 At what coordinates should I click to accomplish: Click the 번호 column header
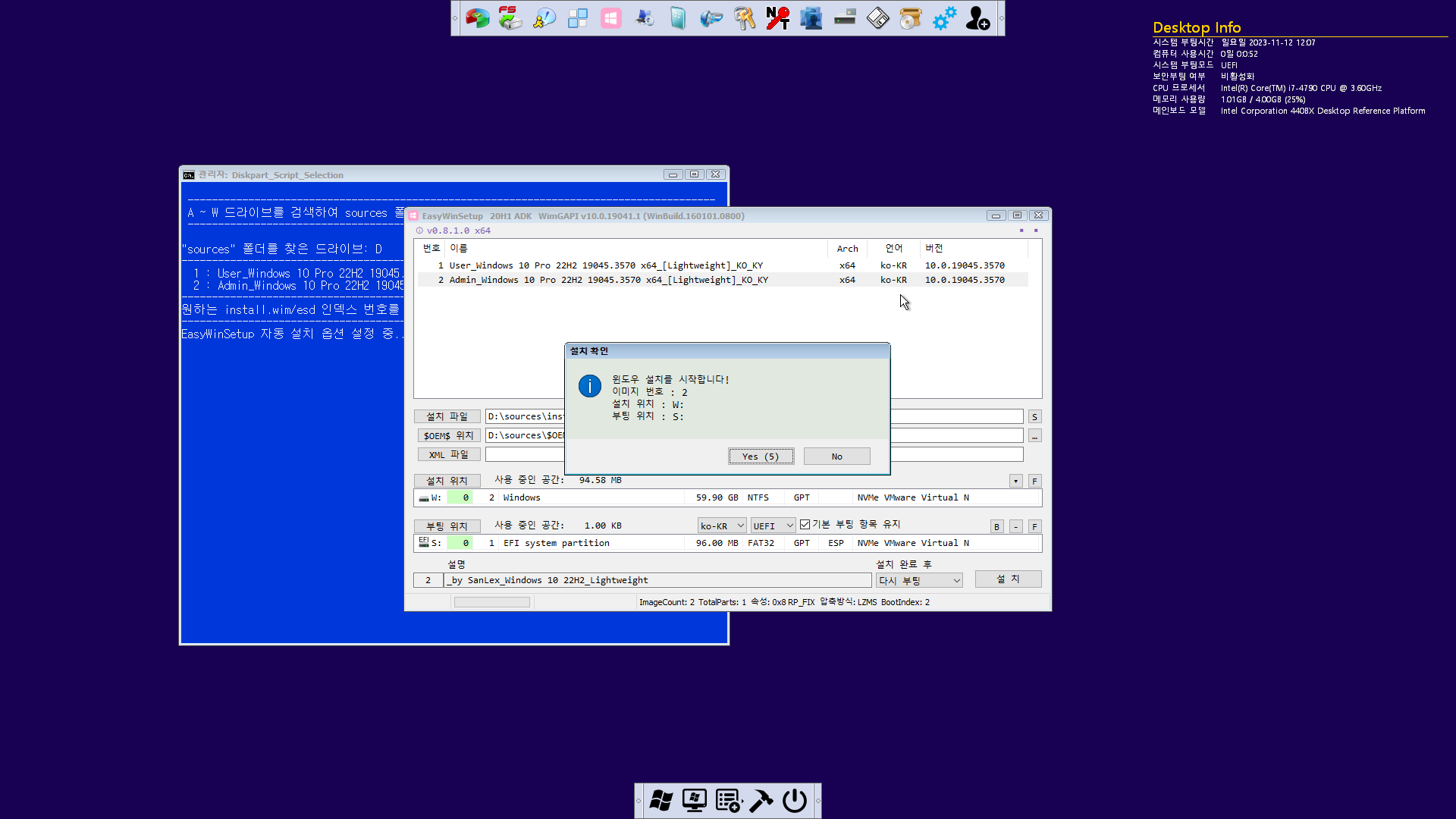click(x=431, y=248)
